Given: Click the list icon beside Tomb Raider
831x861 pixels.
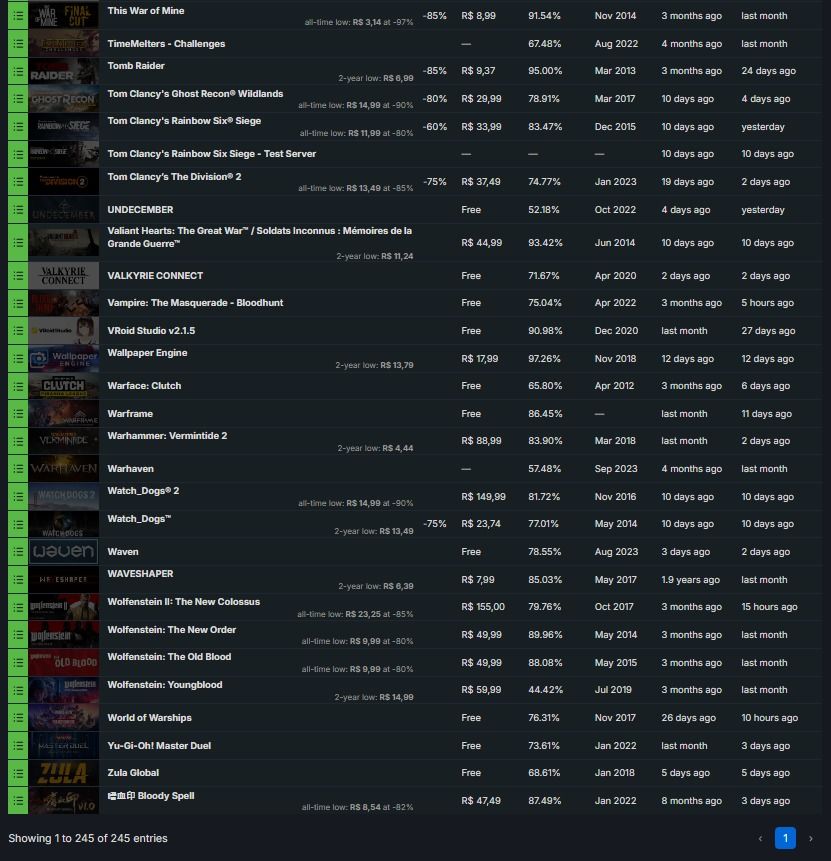Looking at the screenshot, I should click(x=18, y=71).
